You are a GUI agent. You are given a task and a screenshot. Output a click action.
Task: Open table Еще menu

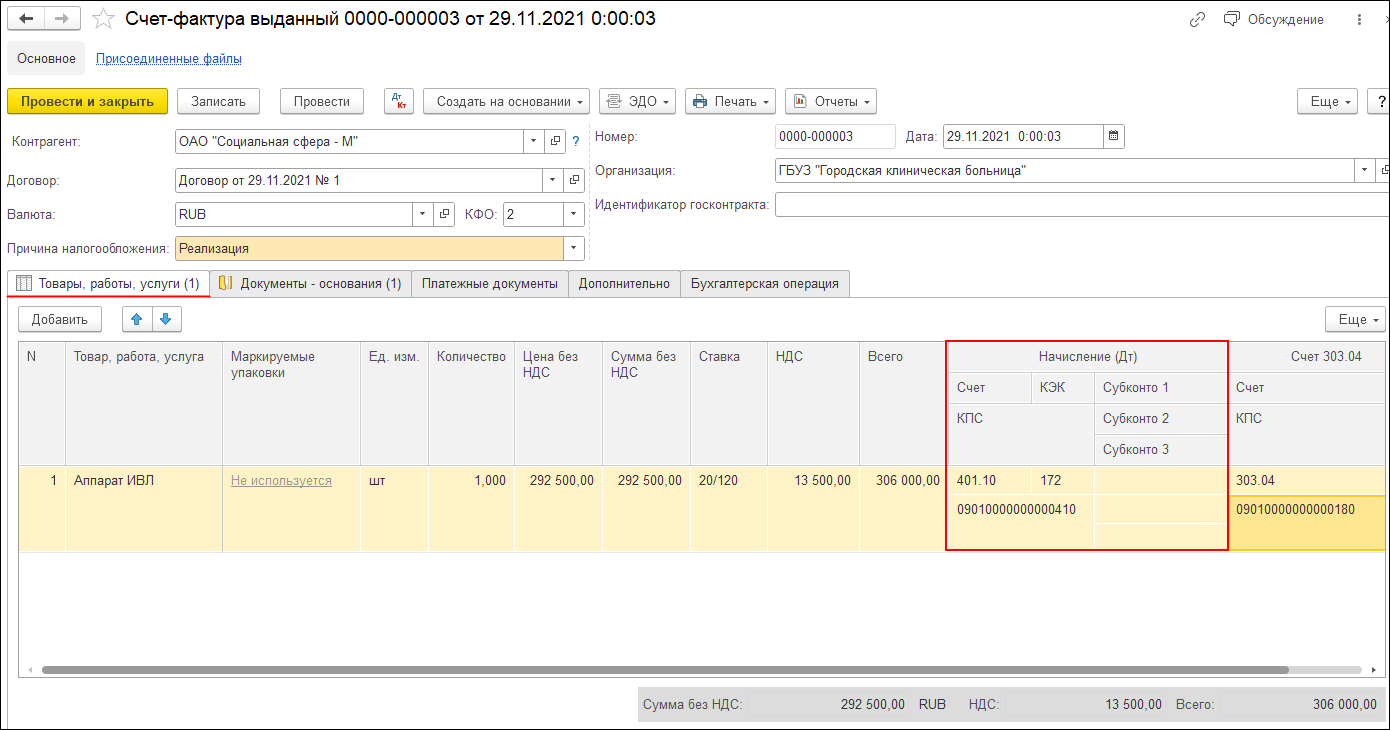(x=1355, y=319)
